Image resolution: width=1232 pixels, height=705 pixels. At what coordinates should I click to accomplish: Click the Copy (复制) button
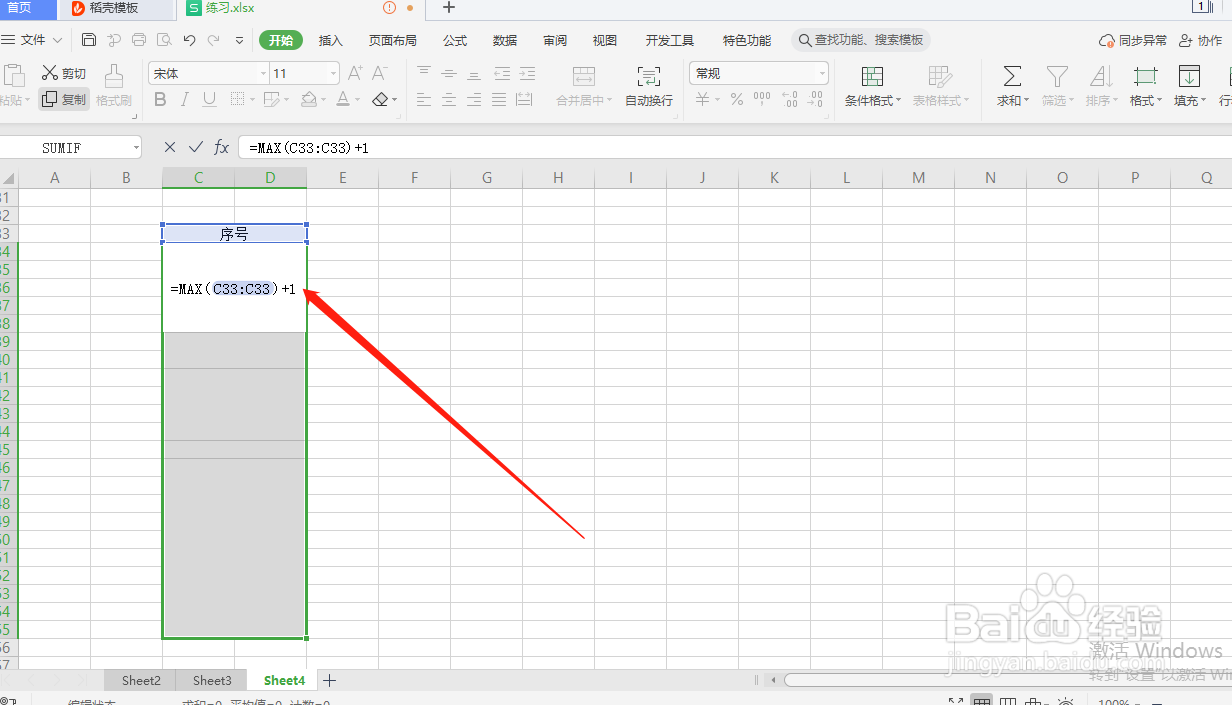[x=64, y=99]
